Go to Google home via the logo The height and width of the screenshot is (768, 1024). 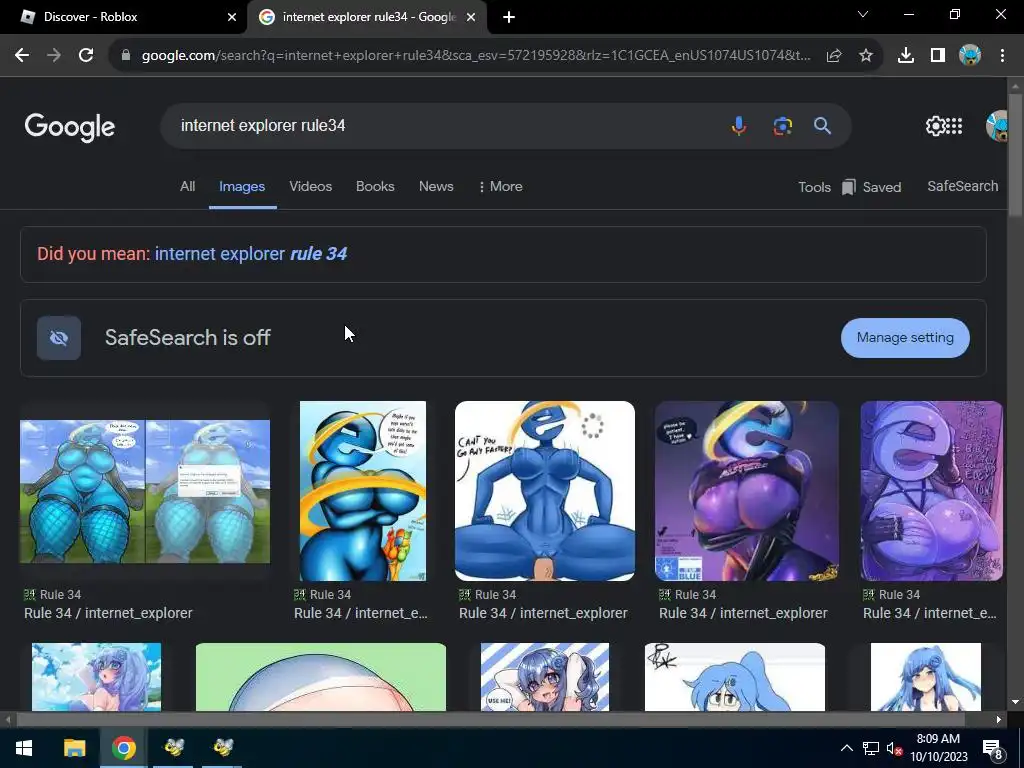pyautogui.click(x=70, y=127)
